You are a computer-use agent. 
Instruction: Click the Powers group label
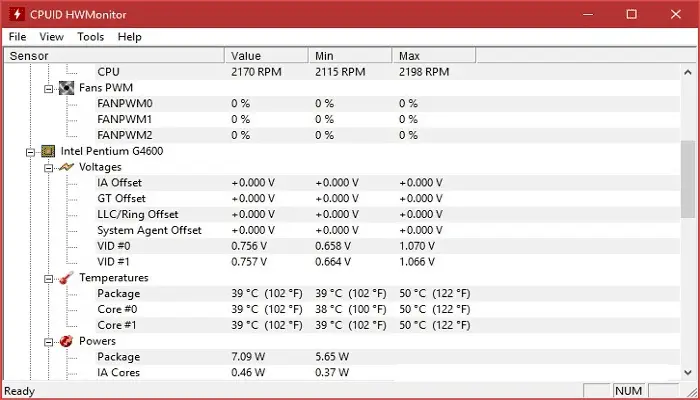pos(97,341)
